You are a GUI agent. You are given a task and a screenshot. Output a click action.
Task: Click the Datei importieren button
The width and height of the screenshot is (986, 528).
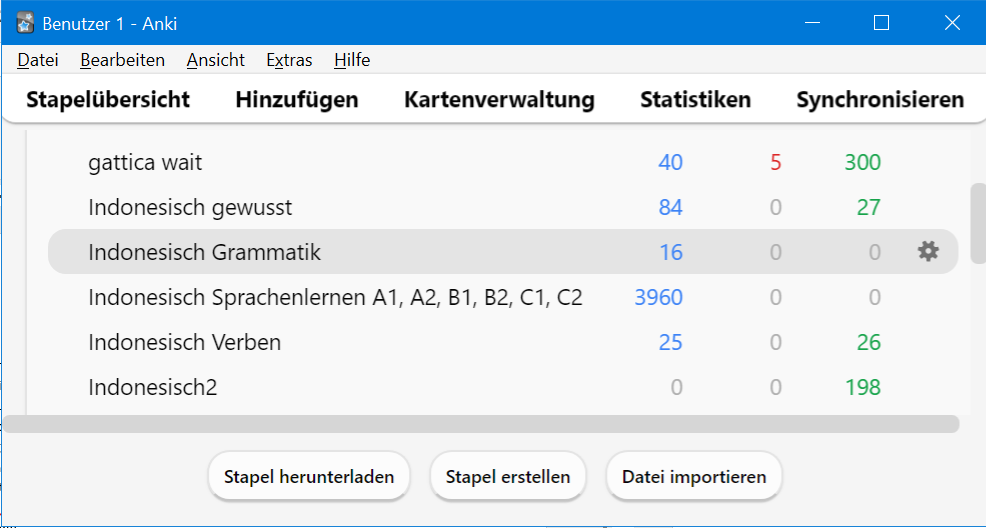point(694,477)
